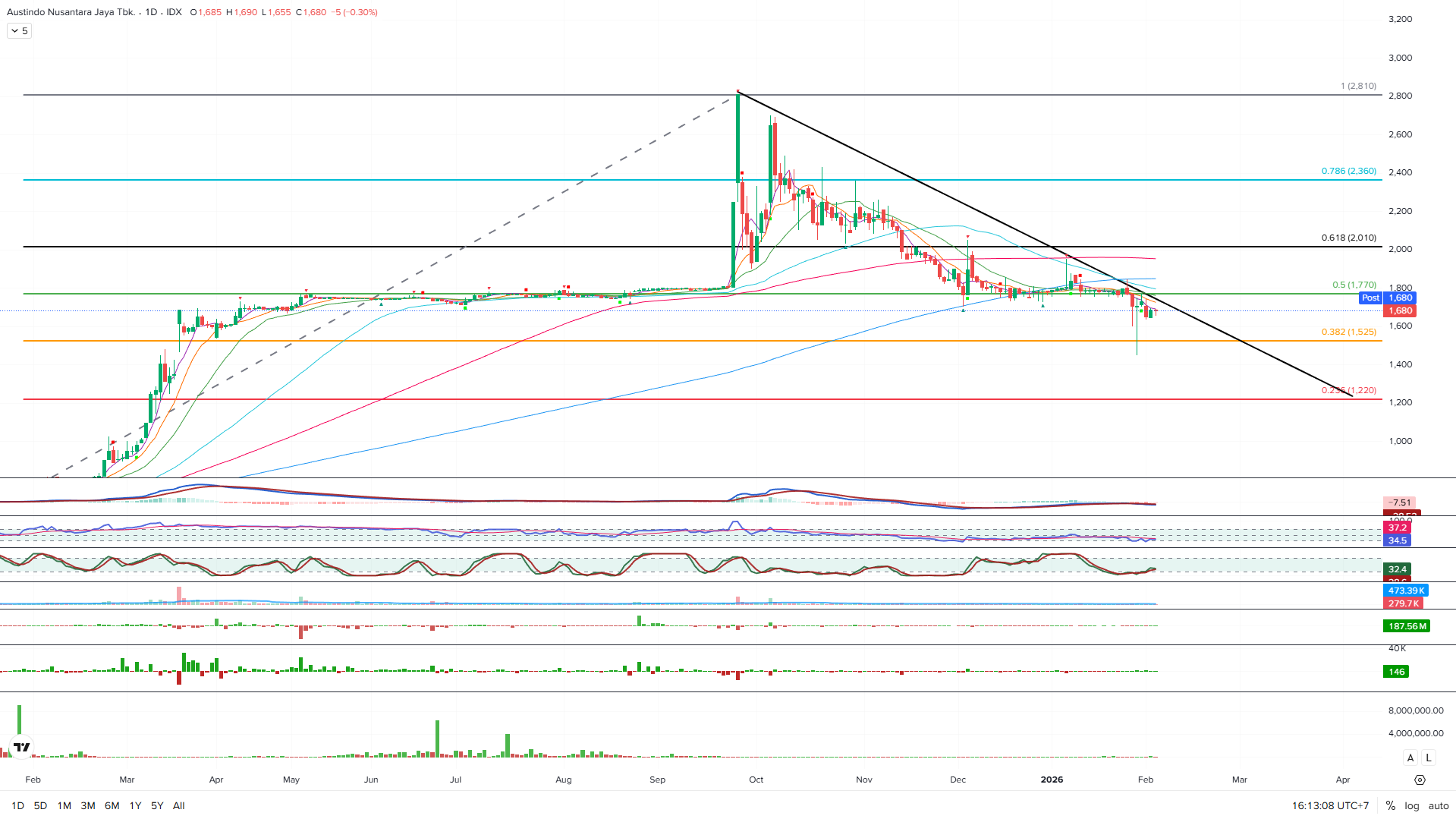Toggle auto scale in bottom bar
Screen dimensions: 1456x819
pyautogui.click(x=1439, y=806)
